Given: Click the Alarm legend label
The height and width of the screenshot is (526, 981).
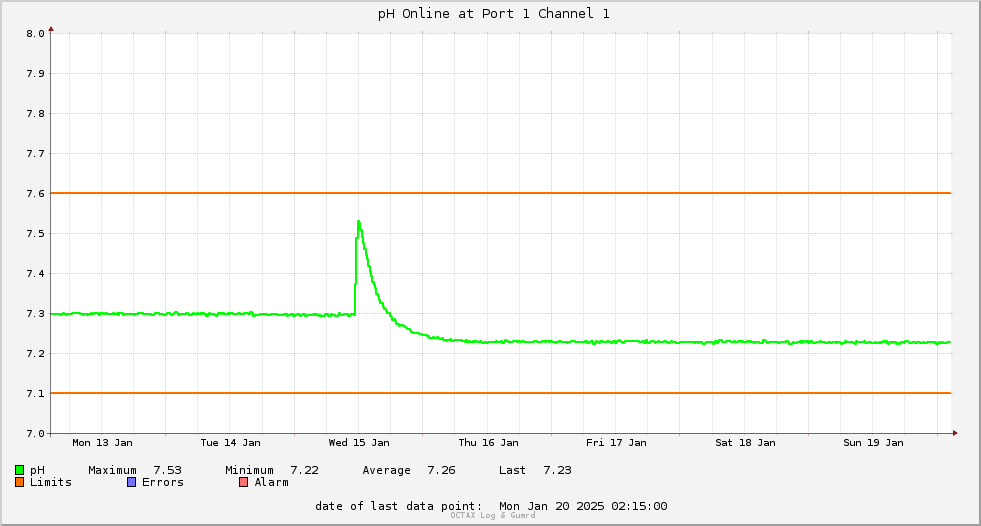Looking at the screenshot, I should click(x=272, y=482).
